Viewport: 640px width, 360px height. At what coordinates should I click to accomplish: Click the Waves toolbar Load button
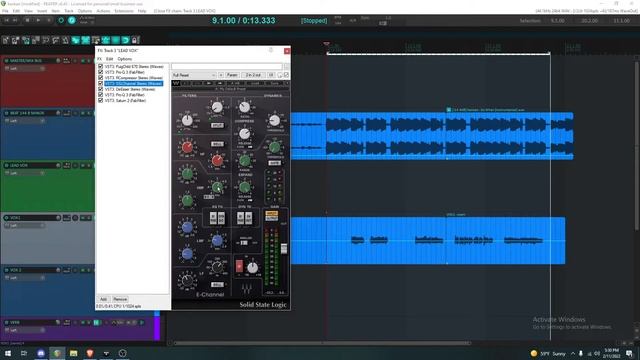coord(255,83)
